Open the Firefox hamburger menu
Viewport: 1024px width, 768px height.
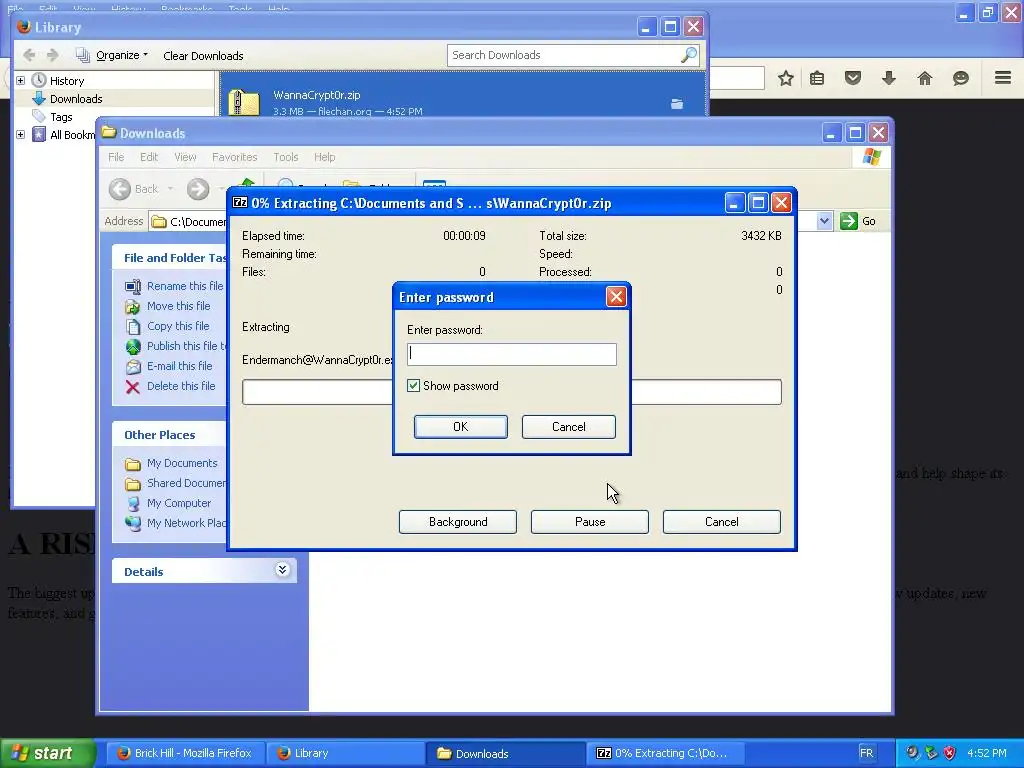coord(1003,78)
